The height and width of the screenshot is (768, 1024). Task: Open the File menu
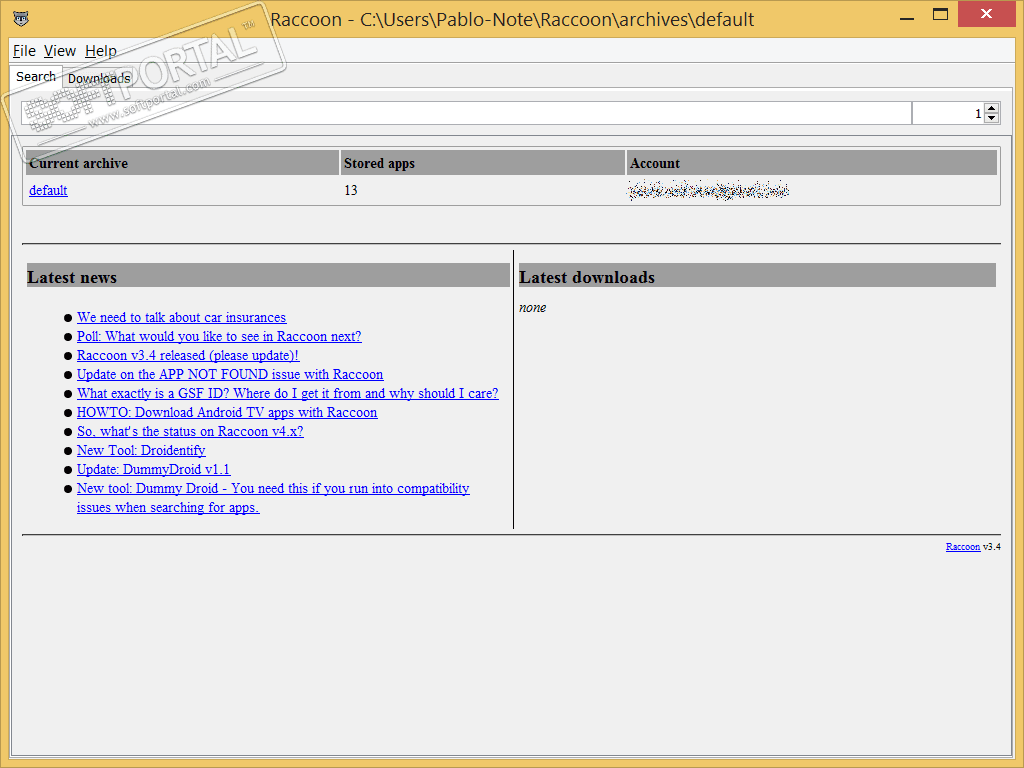click(x=24, y=51)
